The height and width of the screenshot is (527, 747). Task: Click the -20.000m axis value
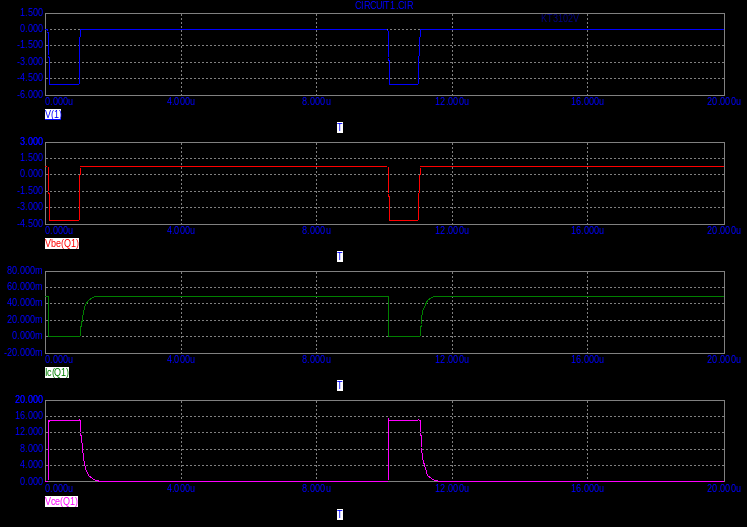23,353
